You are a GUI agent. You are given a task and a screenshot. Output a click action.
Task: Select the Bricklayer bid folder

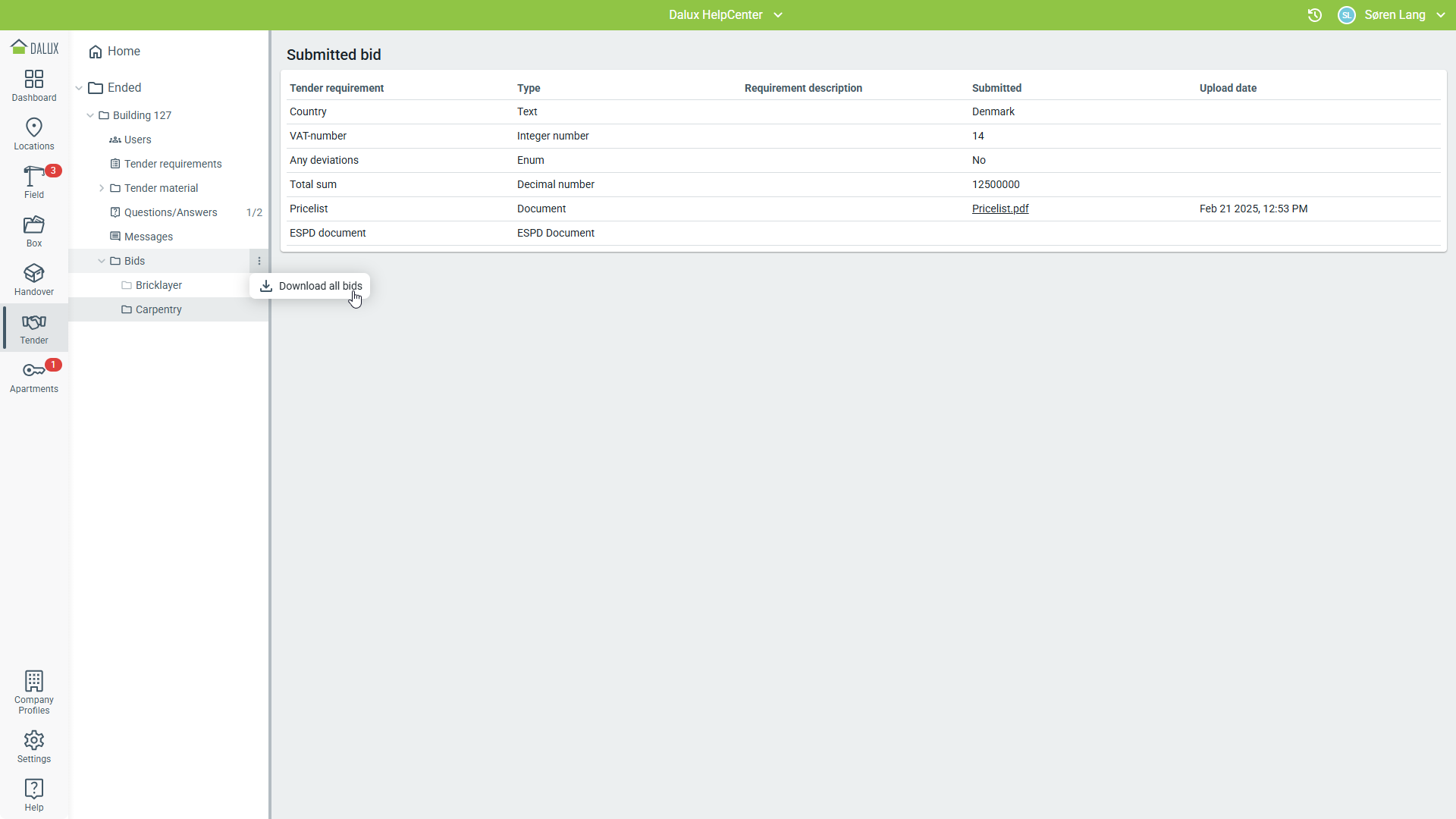point(158,285)
